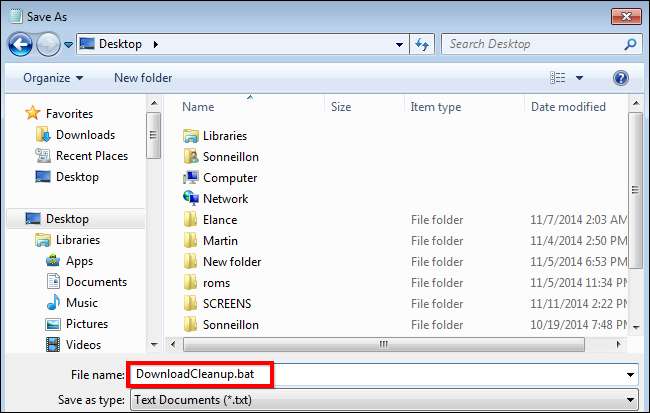Open the more view options dropdown arrow
The image size is (650, 413).
tap(580, 78)
